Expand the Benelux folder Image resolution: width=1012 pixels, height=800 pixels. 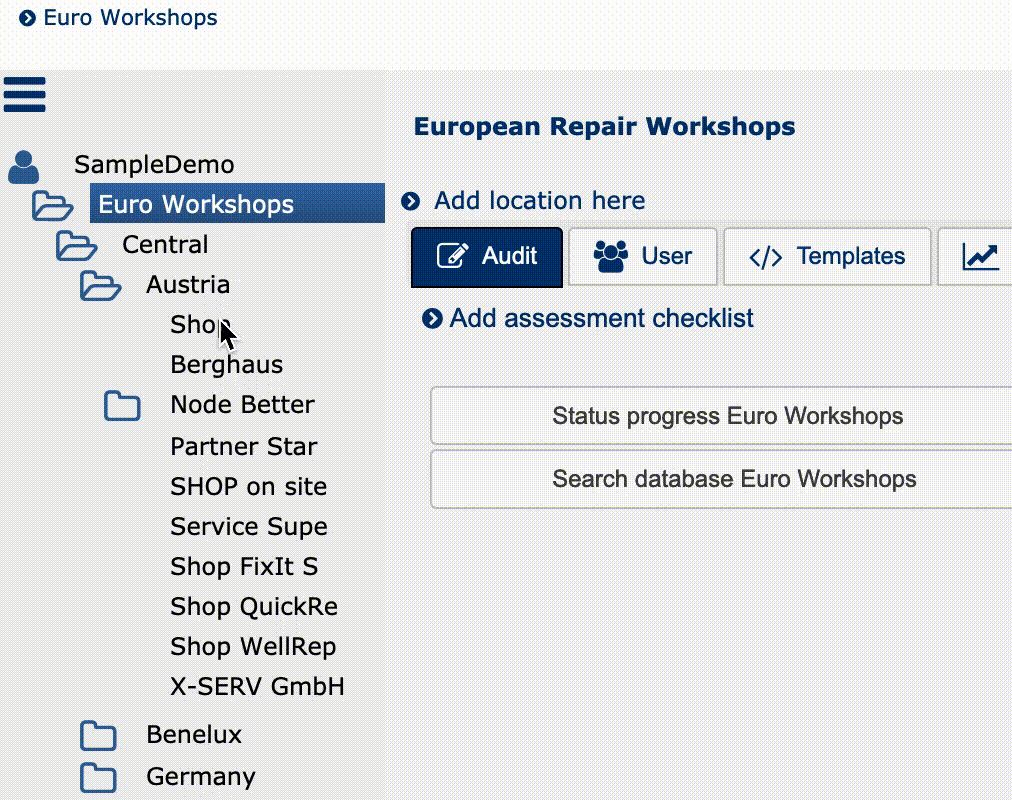coord(98,736)
